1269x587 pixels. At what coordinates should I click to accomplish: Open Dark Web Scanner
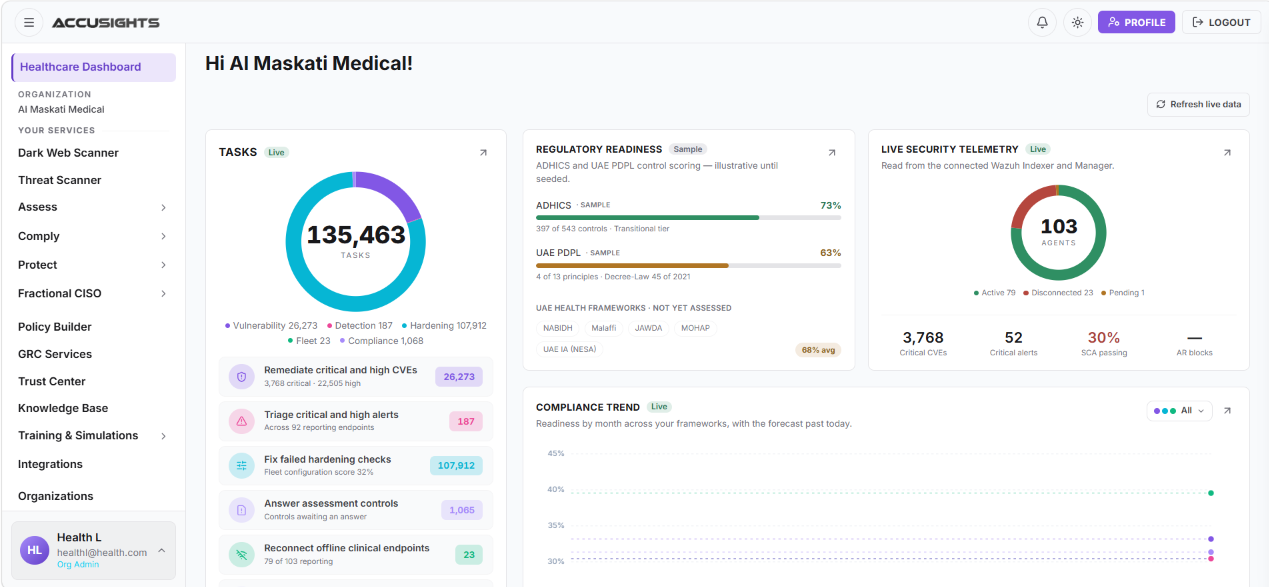(x=68, y=153)
